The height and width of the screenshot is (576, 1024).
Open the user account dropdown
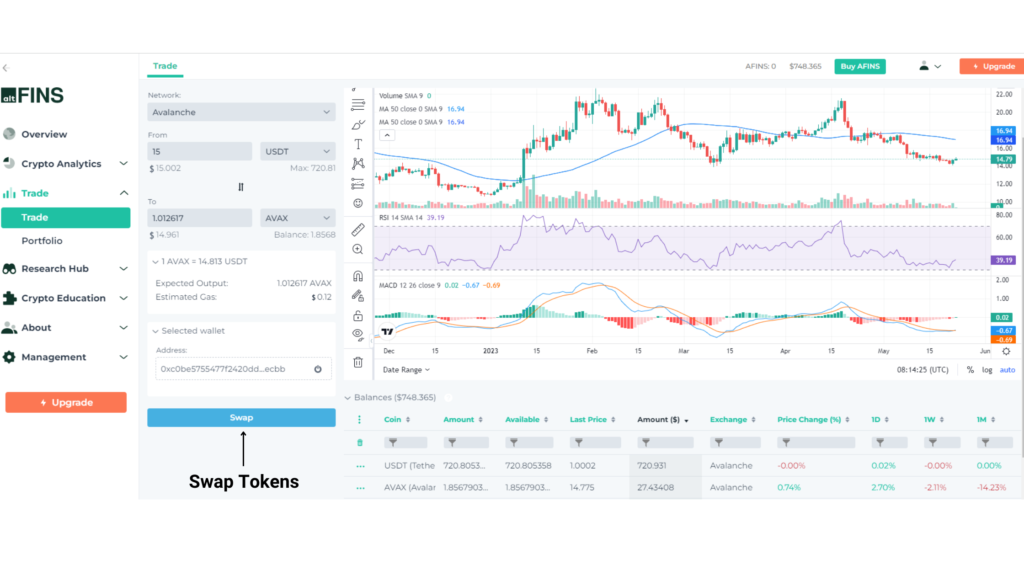pyautogui.click(x=930, y=67)
